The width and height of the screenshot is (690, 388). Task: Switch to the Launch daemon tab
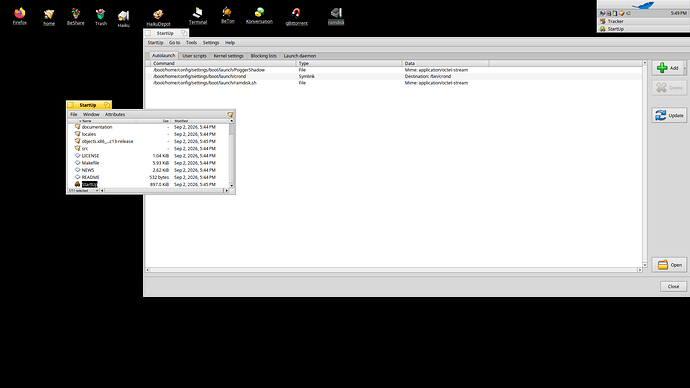[x=300, y=56]
